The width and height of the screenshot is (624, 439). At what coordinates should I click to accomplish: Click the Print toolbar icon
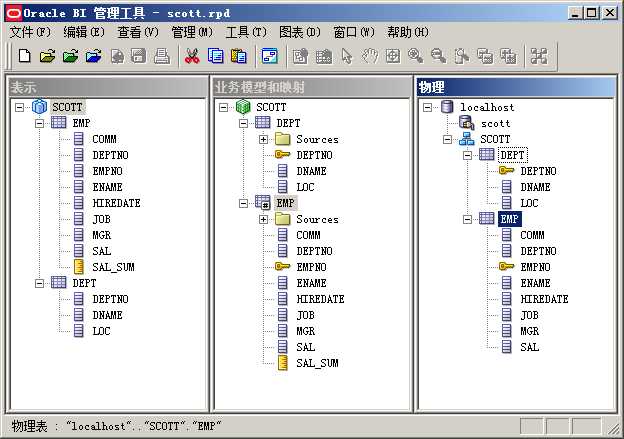pyautogui.click(x=162, y=56)
